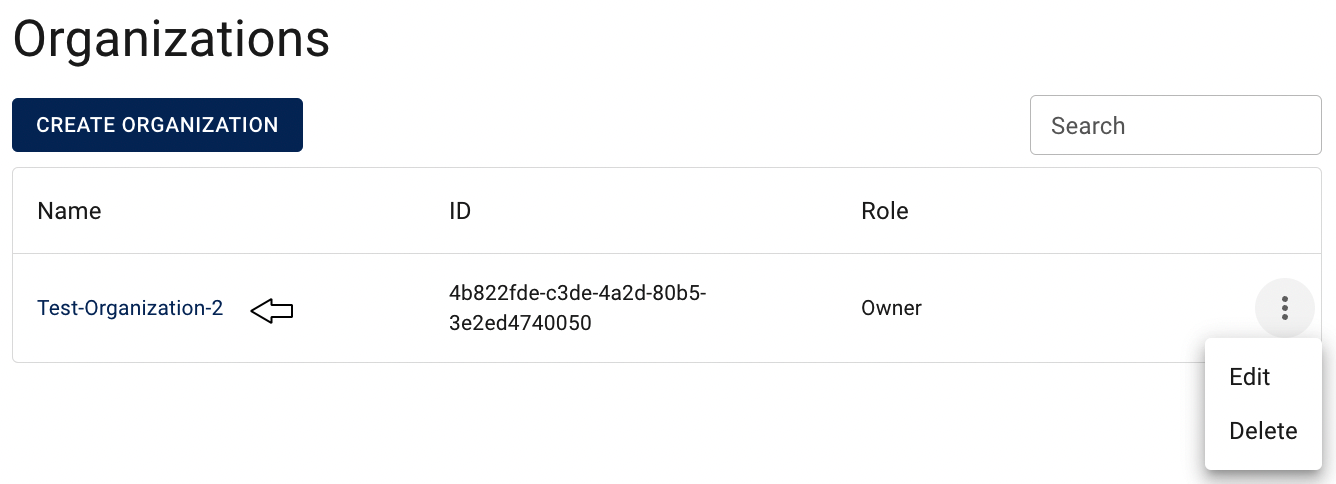Image resolution: width=1336 pixels, height=484 pixels.
Task: Click the left-pointing arrow beside Test-Organization-2
Action: (x=271, y=311)
